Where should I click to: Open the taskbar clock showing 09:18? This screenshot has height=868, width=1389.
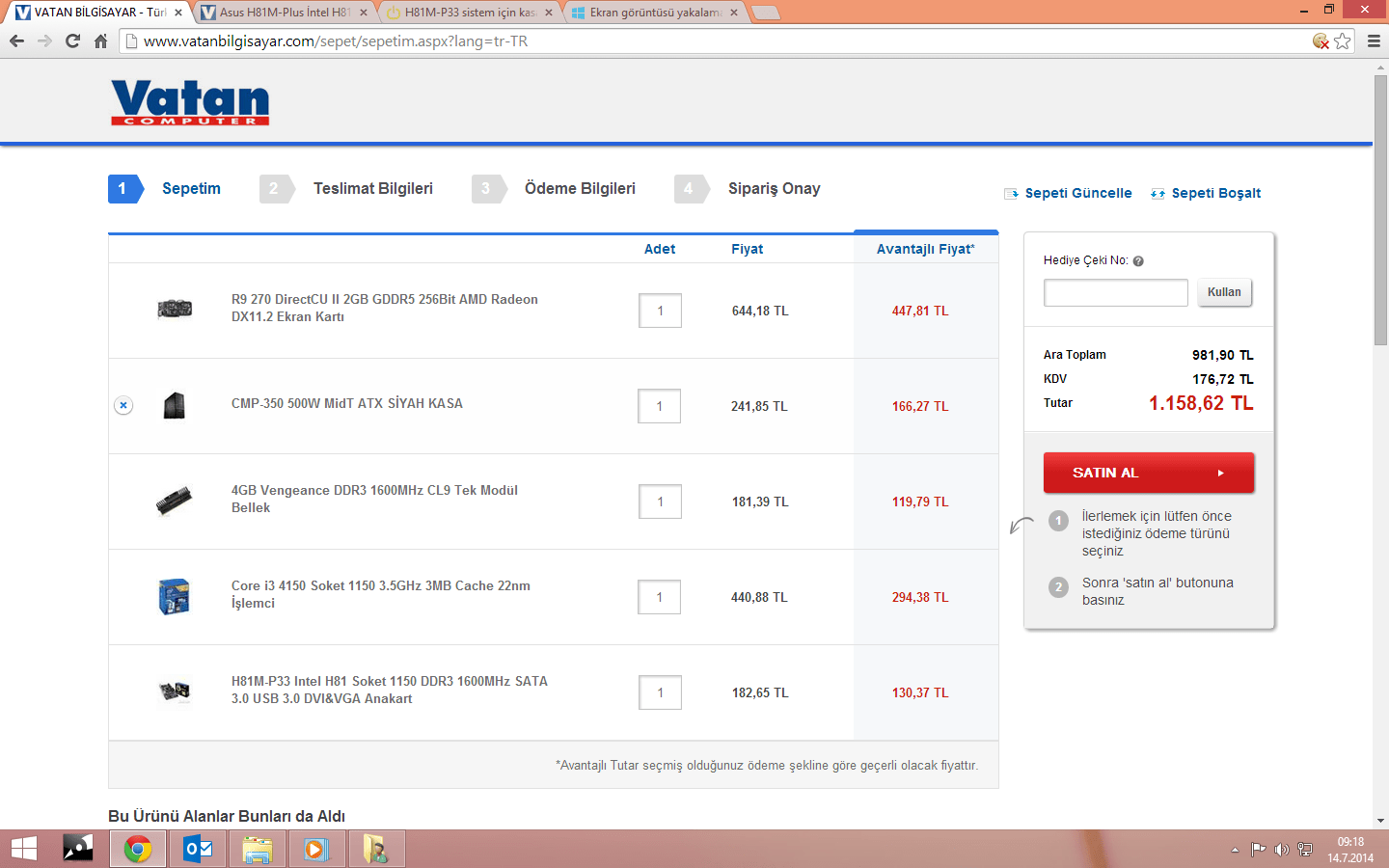(1350, 850)
